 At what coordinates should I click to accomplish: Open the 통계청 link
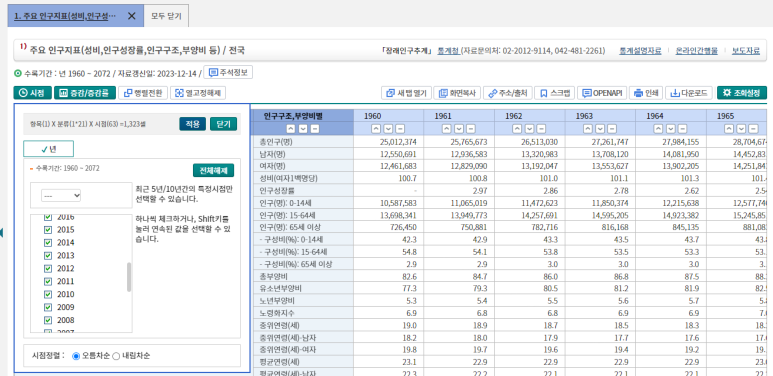tap(448, 51)
